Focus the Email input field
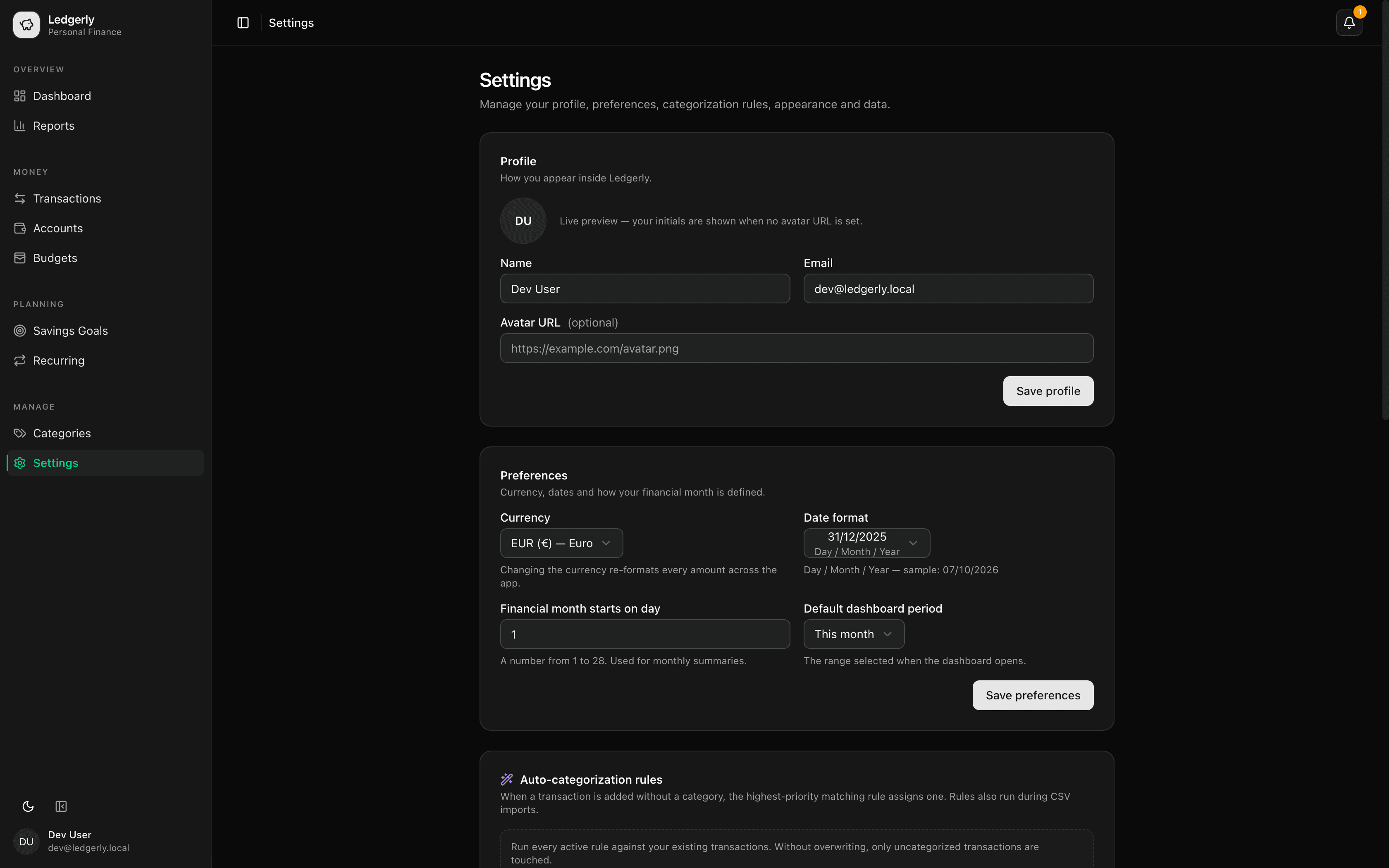1389x868 pixels. [x=948, y=289]
